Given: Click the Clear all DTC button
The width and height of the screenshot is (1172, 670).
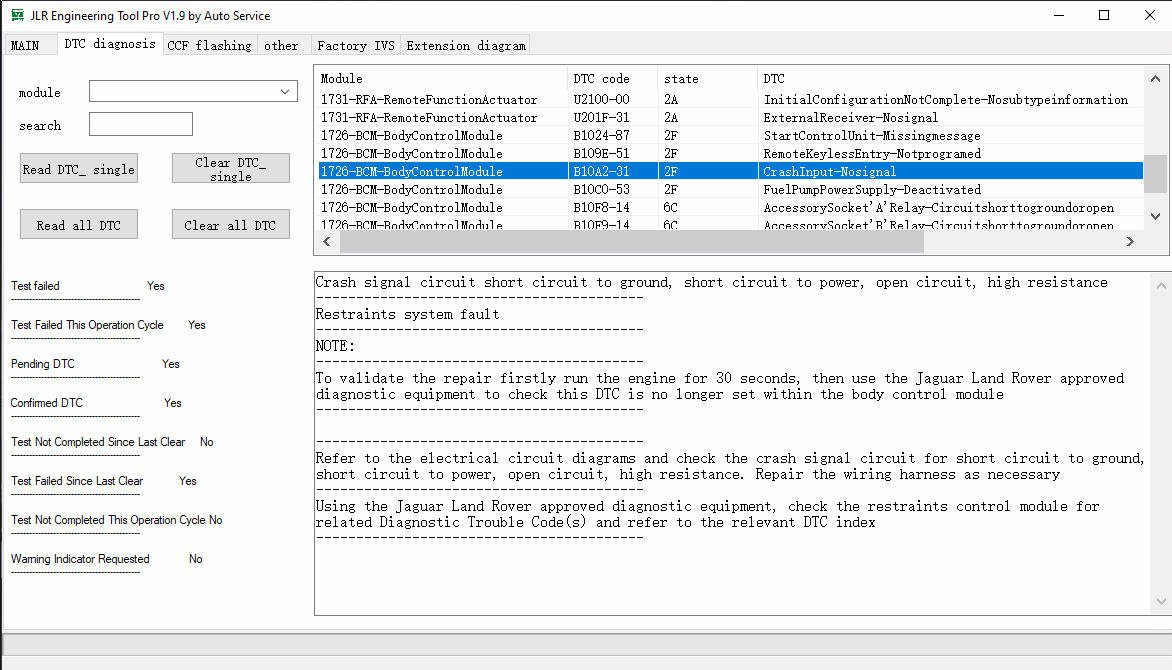Looking at the screenshot, I should pos(231,225).
